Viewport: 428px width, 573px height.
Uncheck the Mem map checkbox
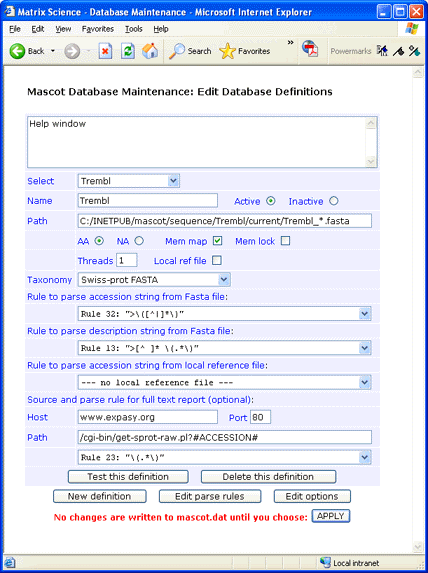(x=217, y=240)
